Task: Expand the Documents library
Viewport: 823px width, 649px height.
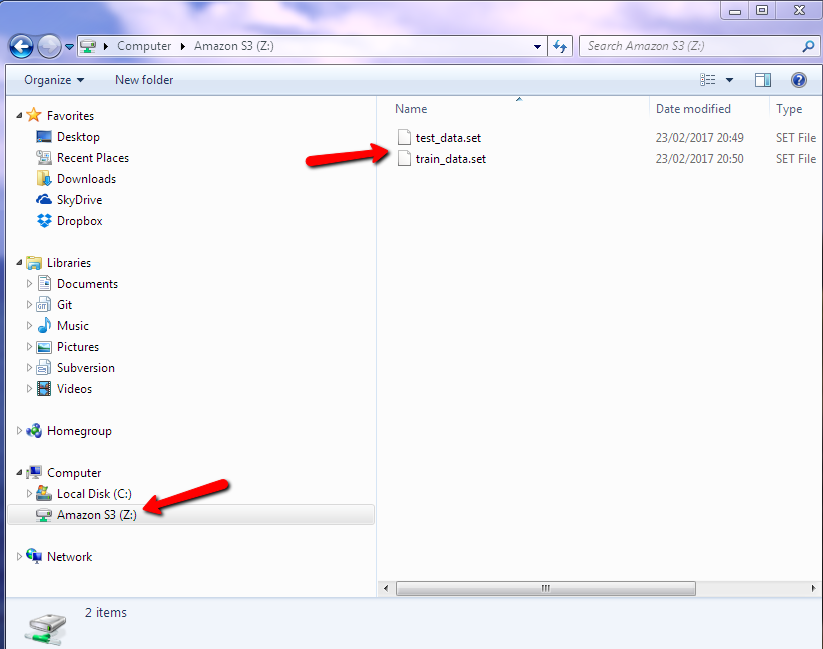Action: pos(29,284)
